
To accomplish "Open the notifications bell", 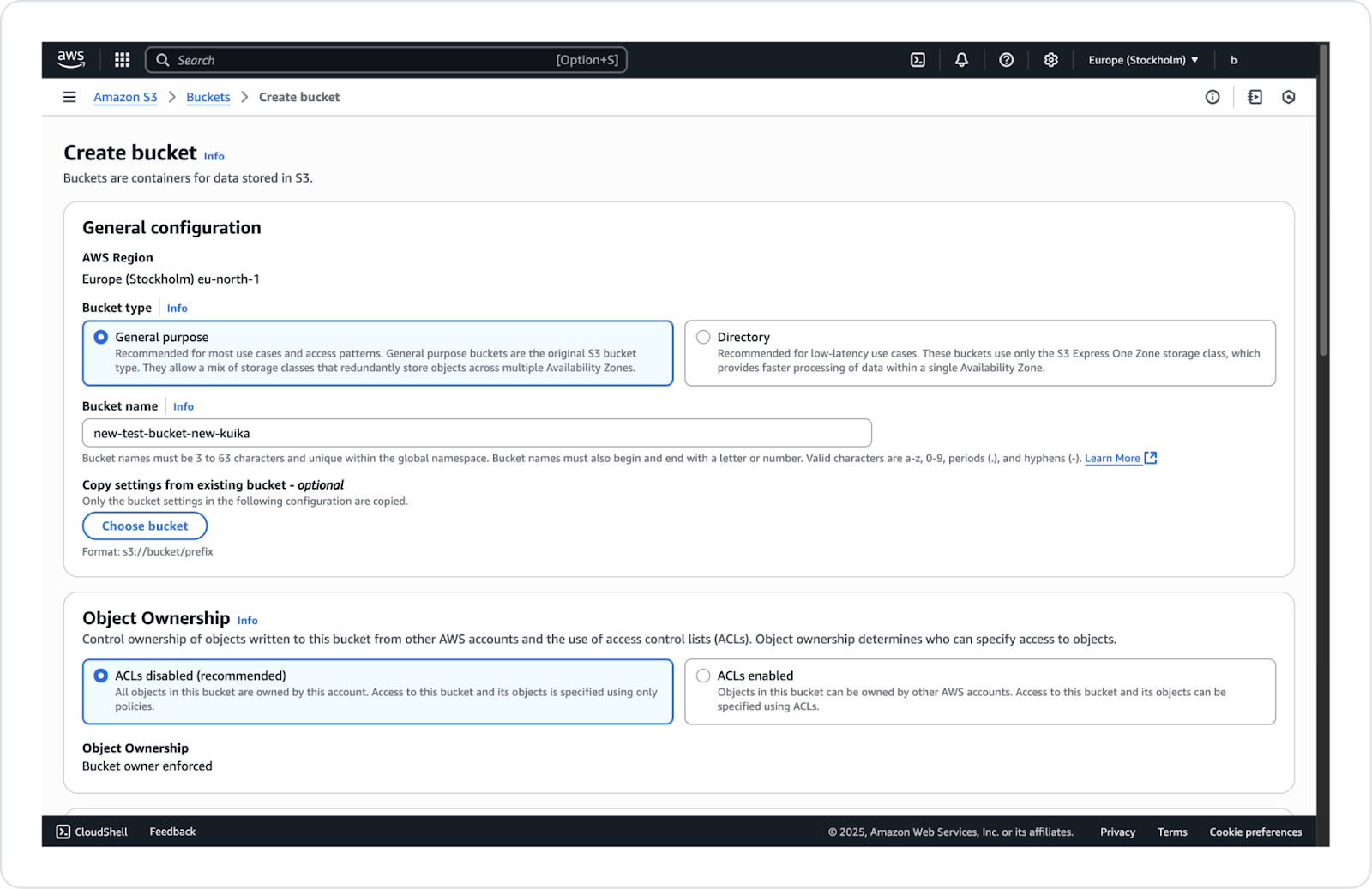I will 962,60.
